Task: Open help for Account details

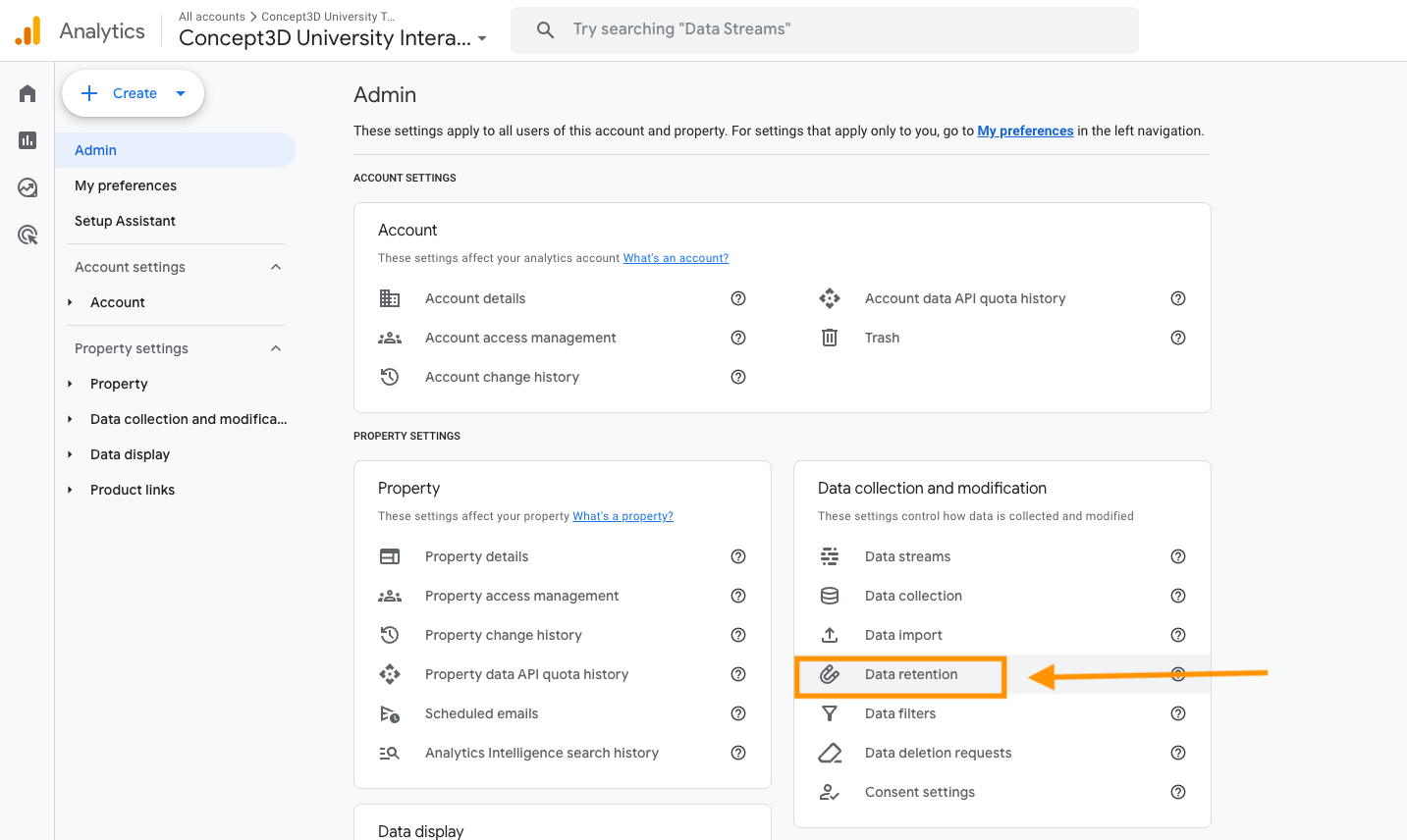Action: coord(738,298)
